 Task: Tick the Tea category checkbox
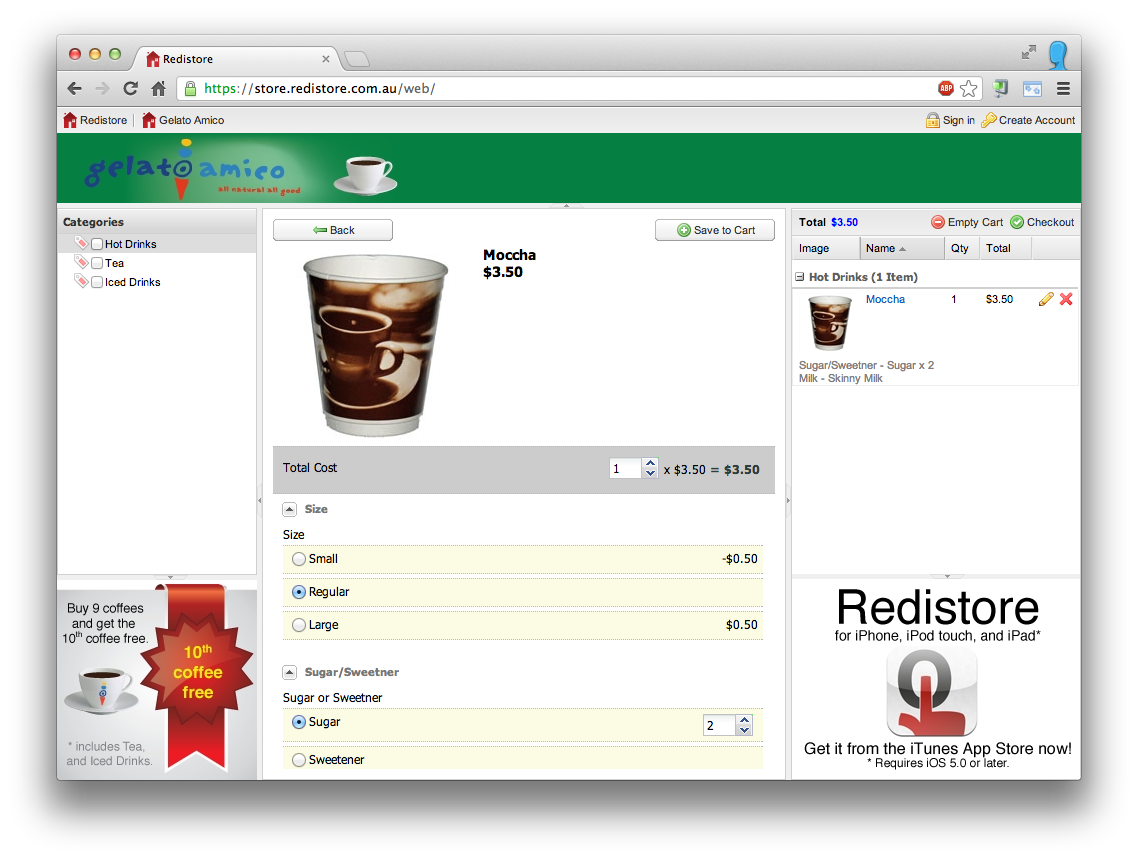97,263
